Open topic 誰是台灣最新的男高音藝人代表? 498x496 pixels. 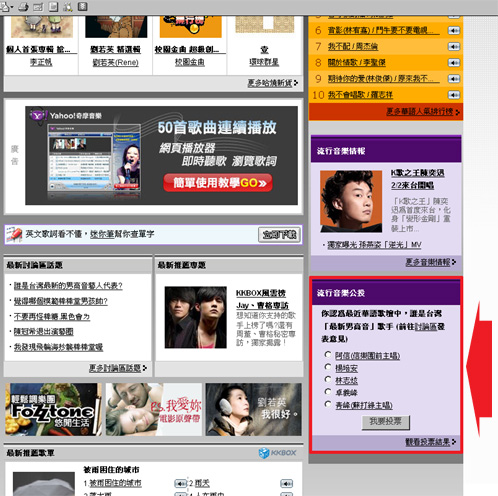pyautogui.click(x=68, y=286)
